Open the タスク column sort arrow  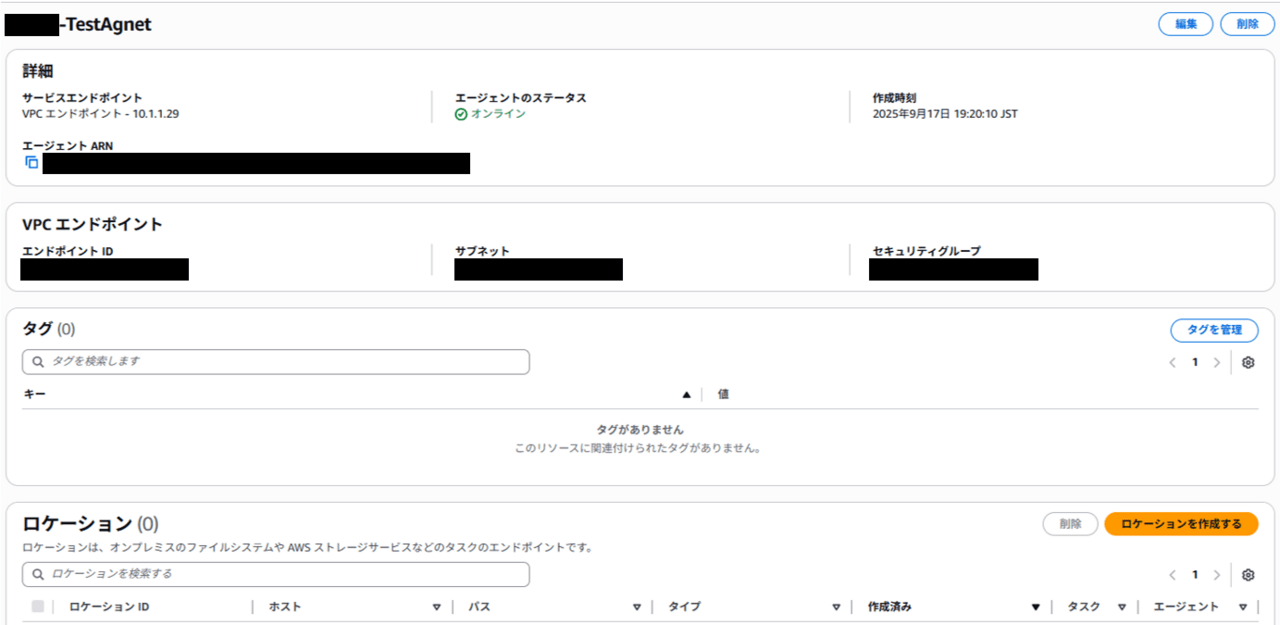[x=1122, y=607]
